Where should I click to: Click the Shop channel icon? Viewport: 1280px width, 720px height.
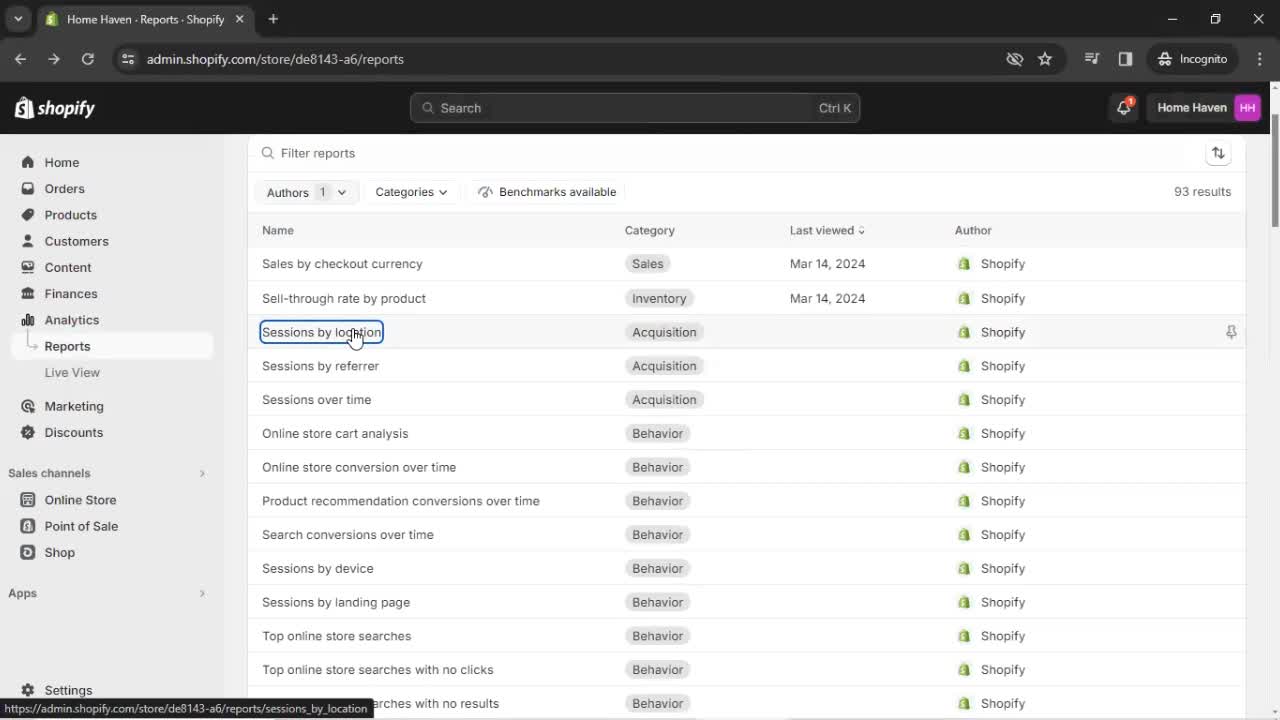28,552
